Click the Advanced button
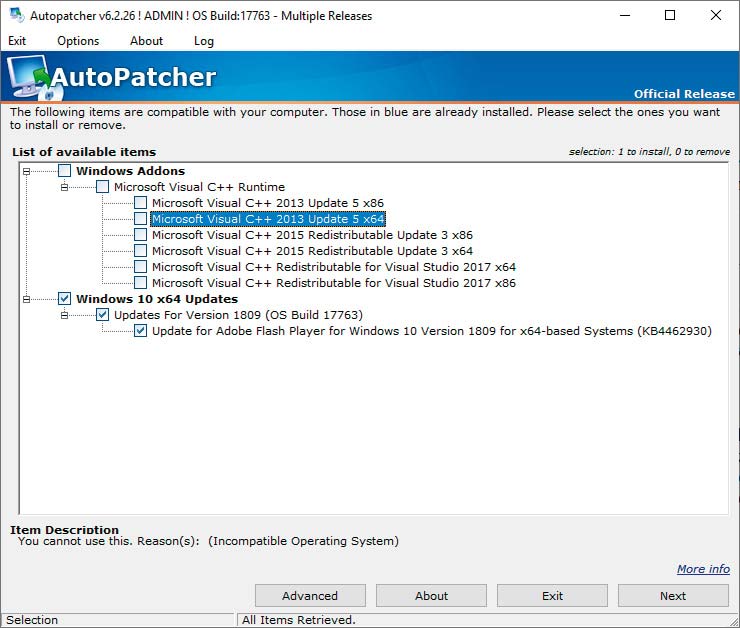This screenshot has height=628, width=740. pos(310,596)
